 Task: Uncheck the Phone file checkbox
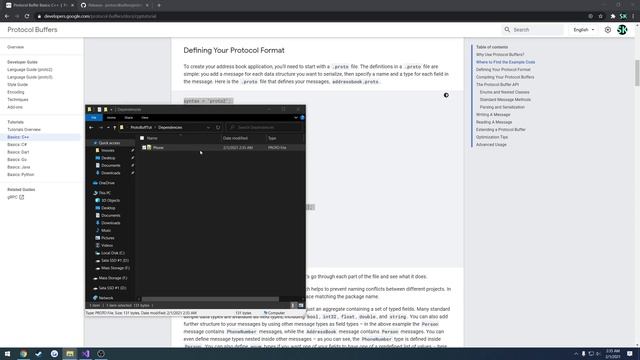pos(144,147)
